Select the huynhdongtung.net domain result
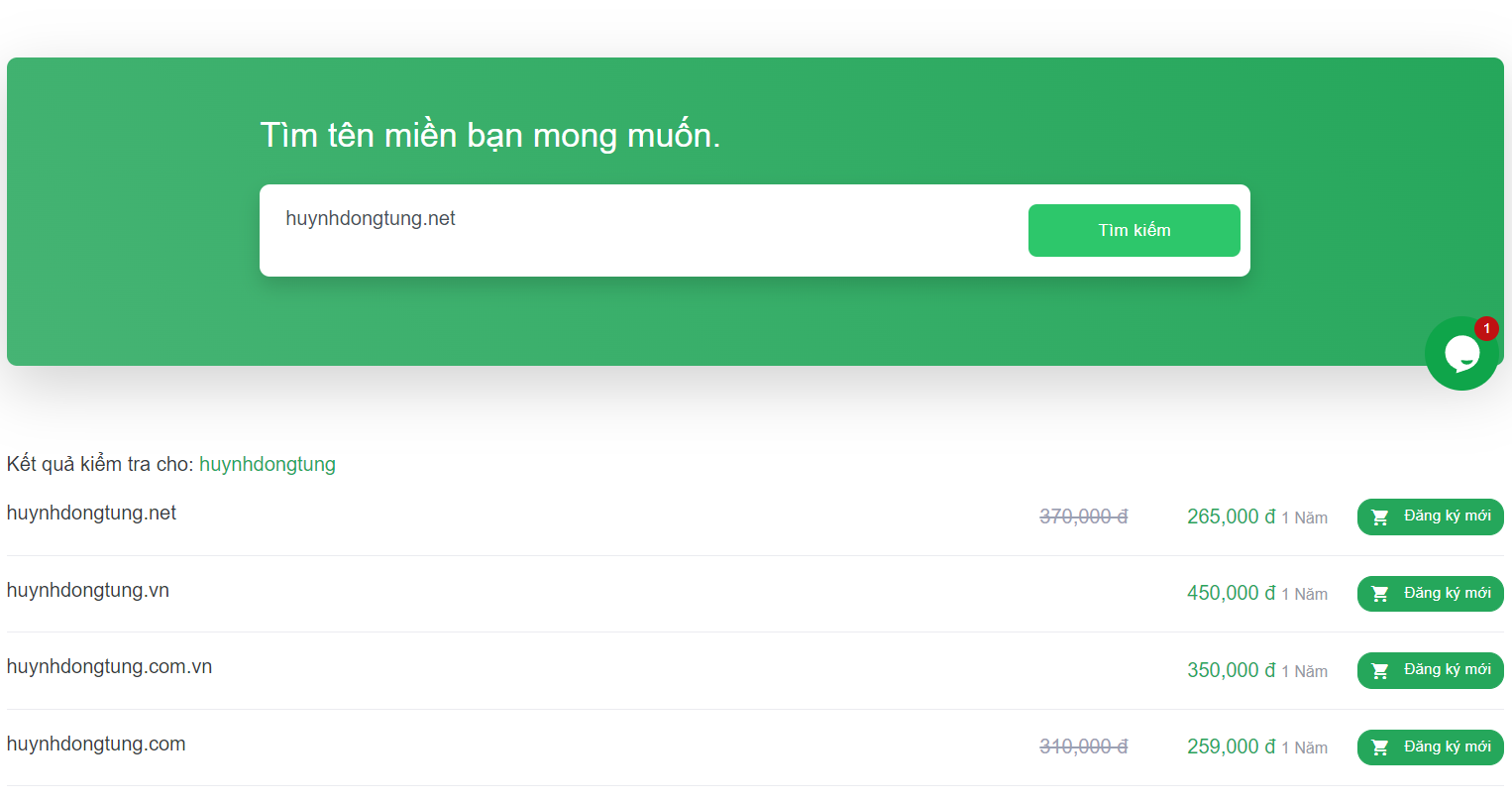The image size is (1512, 804). click(x=91, y=514)
